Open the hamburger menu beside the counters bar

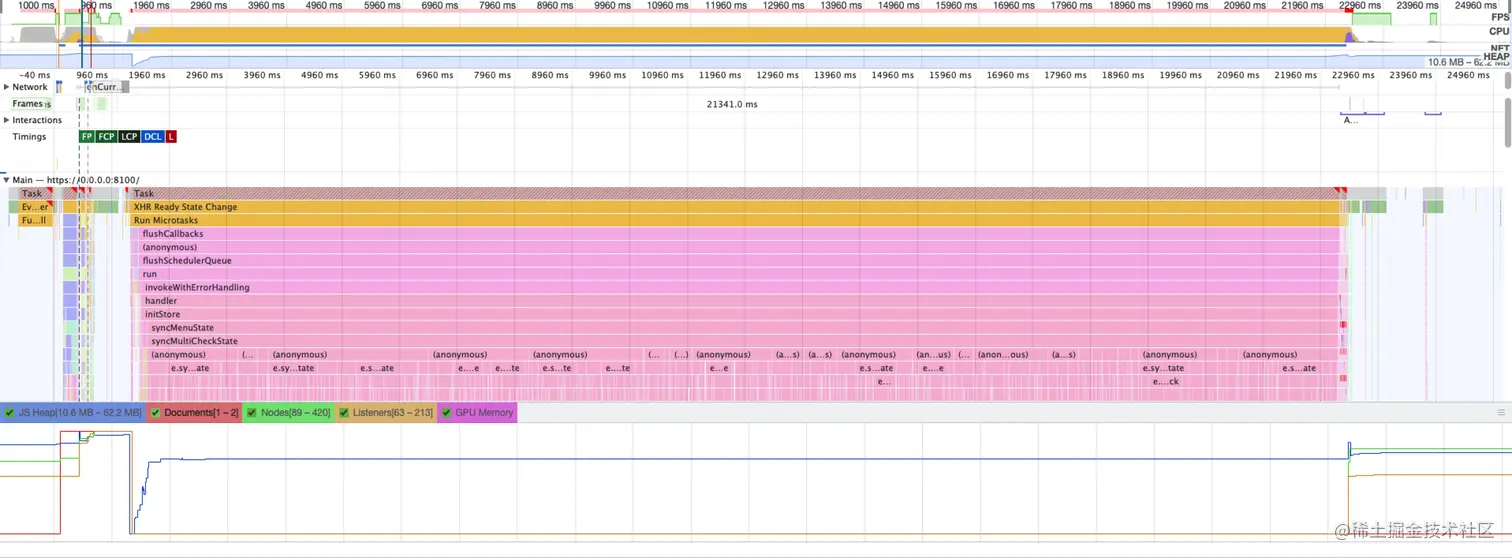(x=1500, y=413)
